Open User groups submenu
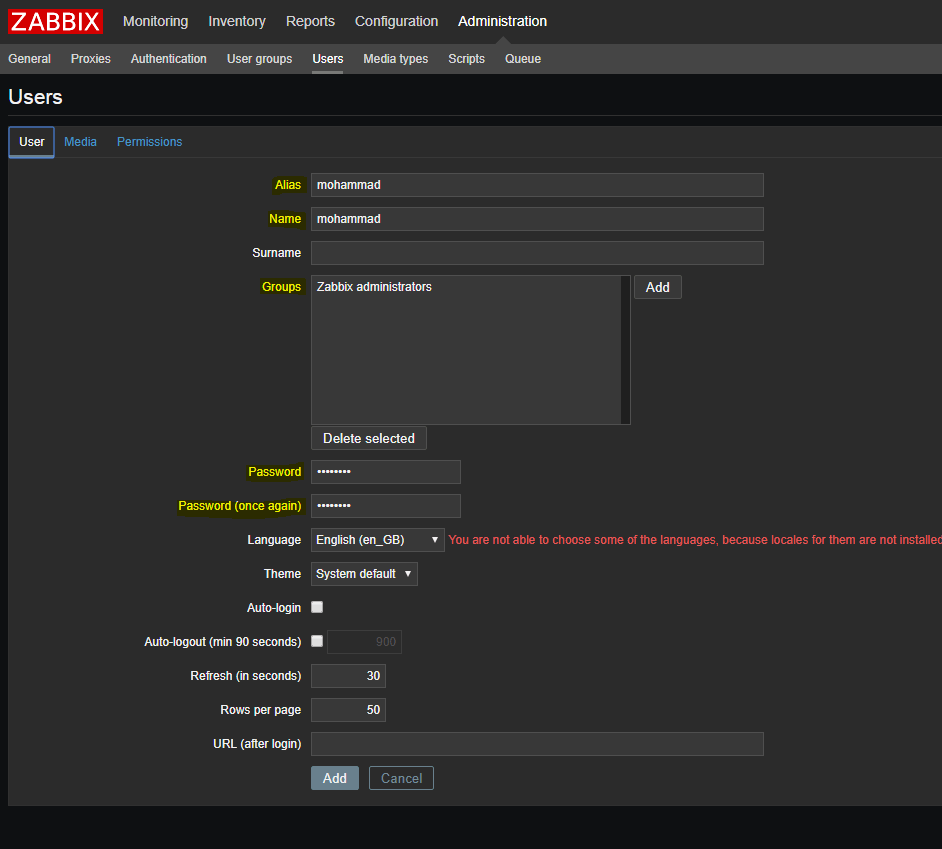Viewport: 942px width, 849px height. click(259, 59)
